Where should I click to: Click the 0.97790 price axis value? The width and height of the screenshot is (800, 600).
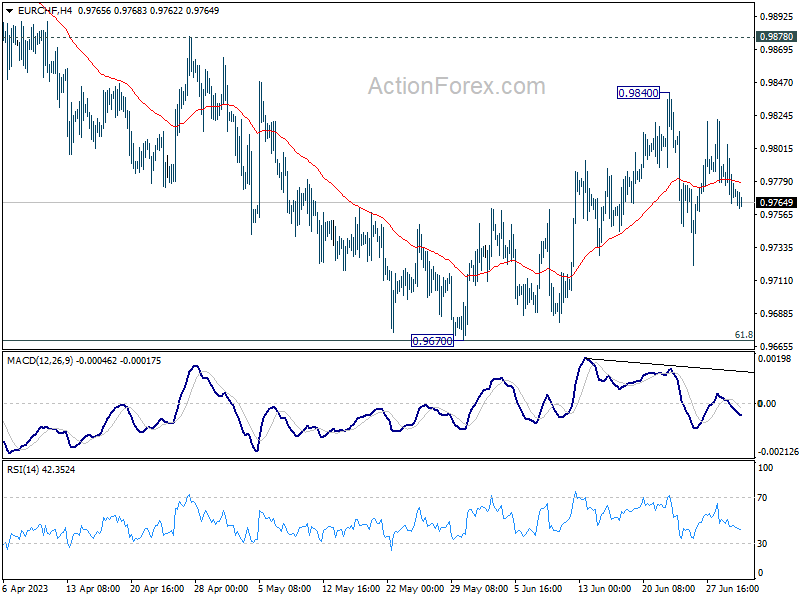click(777, 182)
